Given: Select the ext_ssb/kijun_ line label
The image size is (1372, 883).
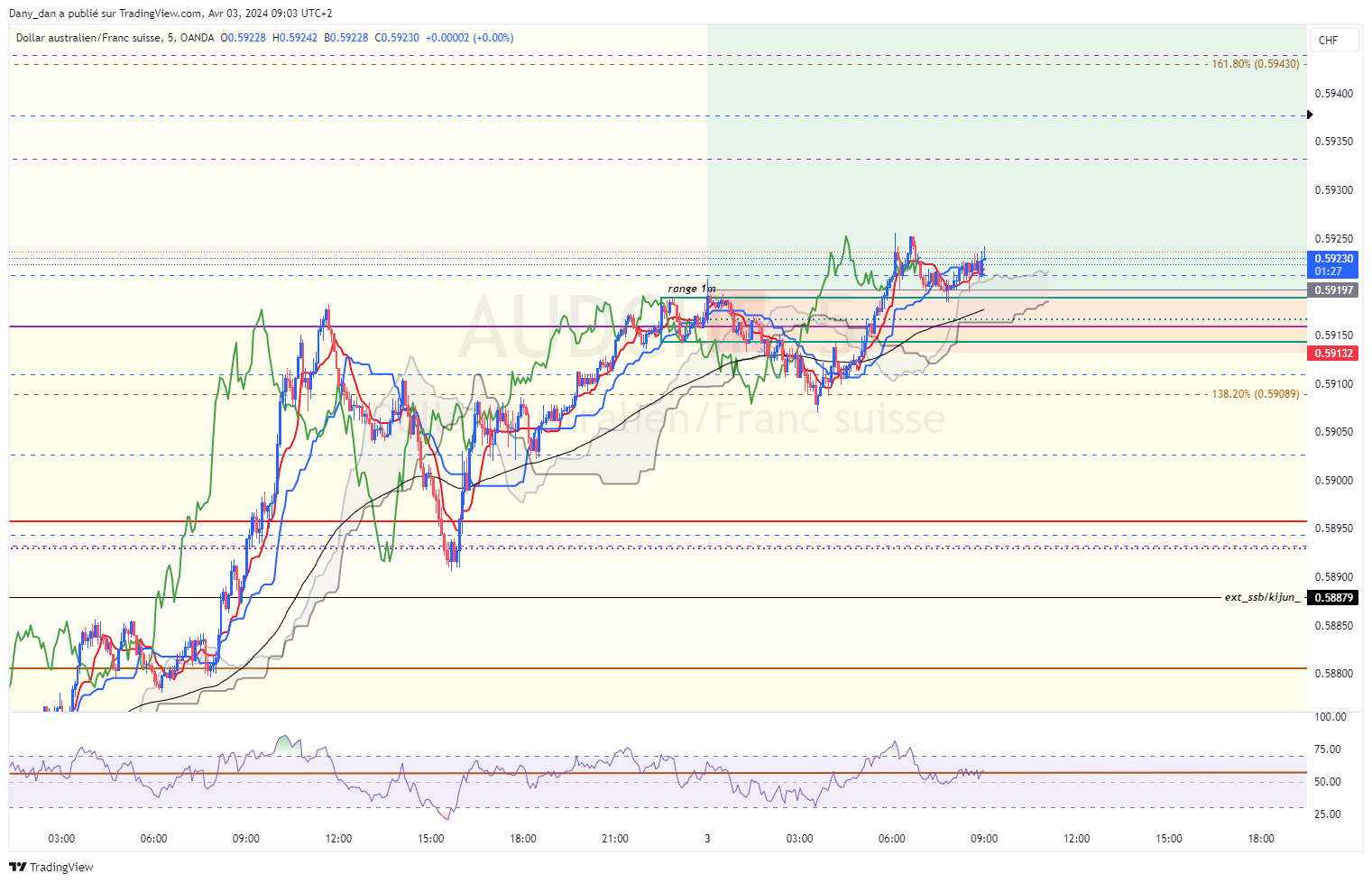Looking at the screenshot, I should (x=1263, y=597).
